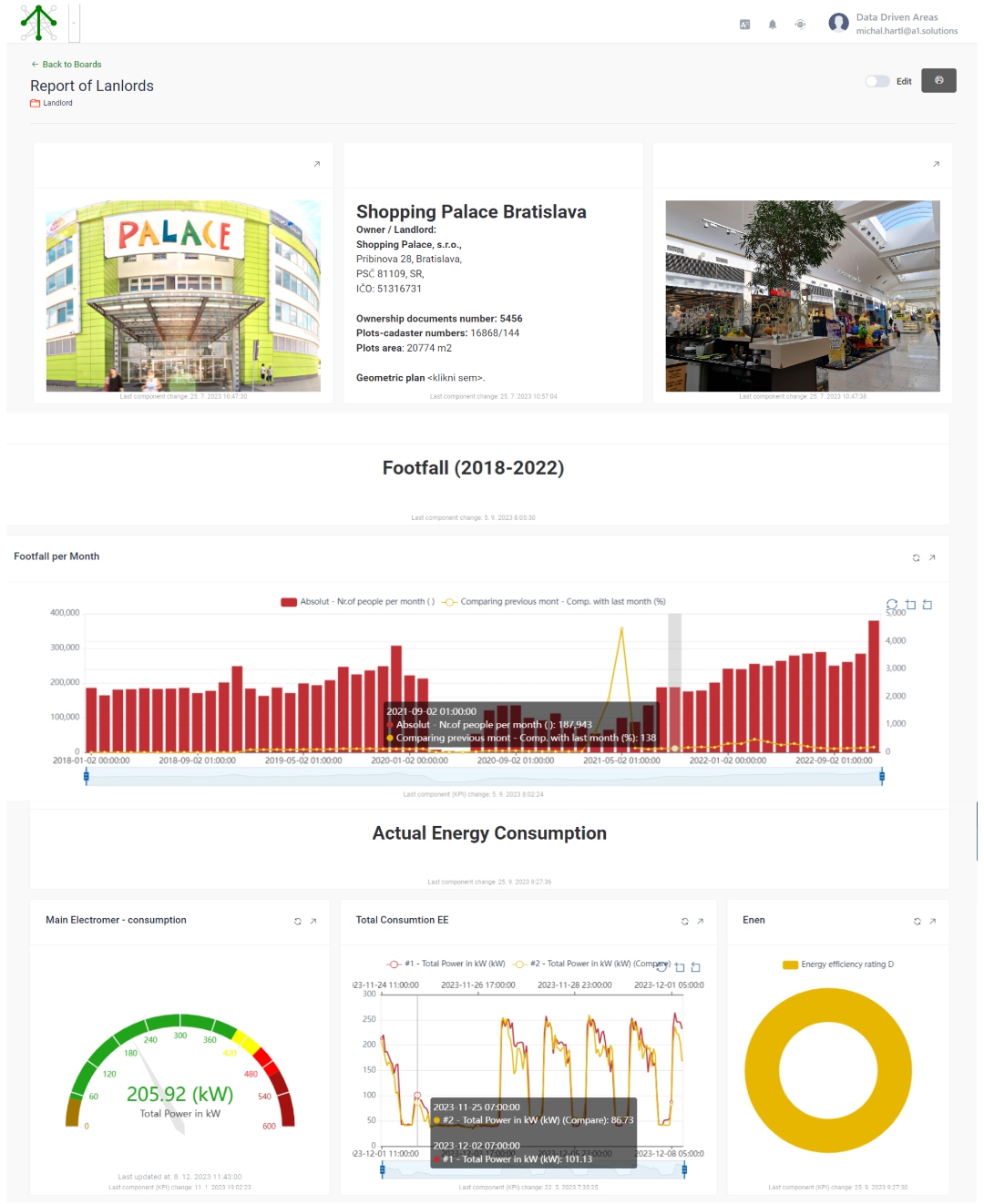Image resolution: width=984 pixels, height=1204 pixels.
Task: Activate area zoom on Total Consumtion chart
Action: tap(680, 967)
